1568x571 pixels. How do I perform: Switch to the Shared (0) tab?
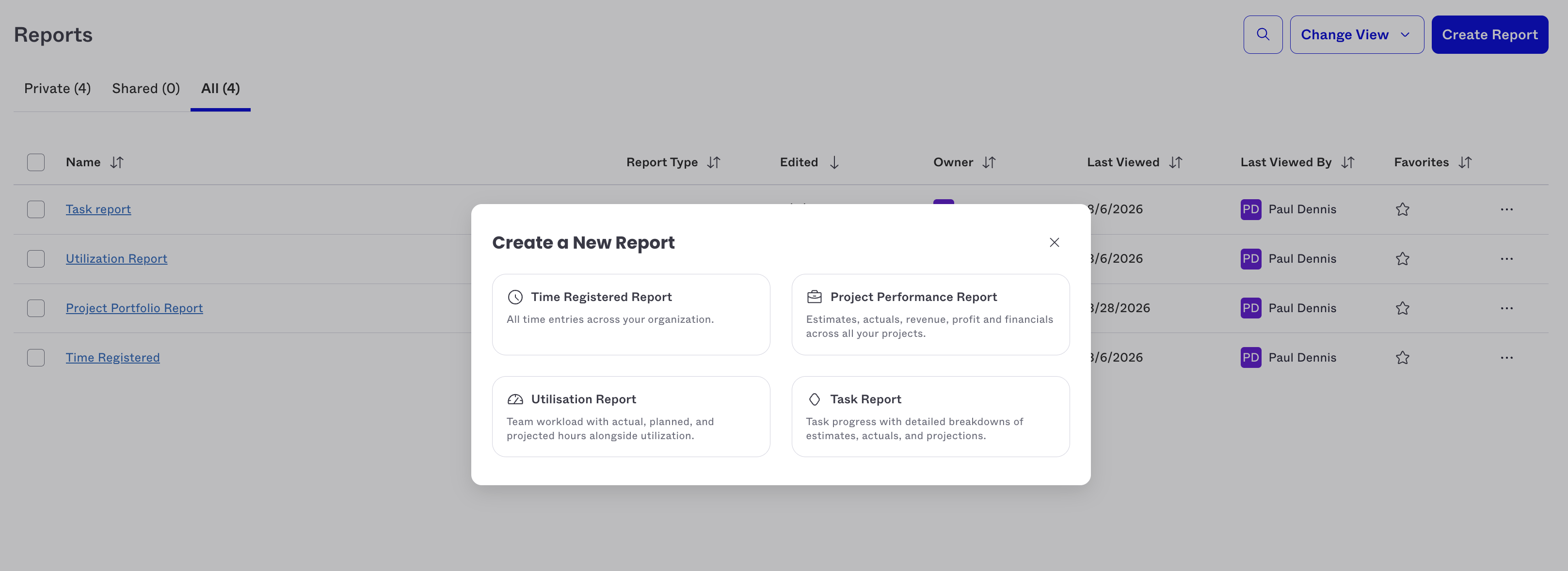point(146,89)
